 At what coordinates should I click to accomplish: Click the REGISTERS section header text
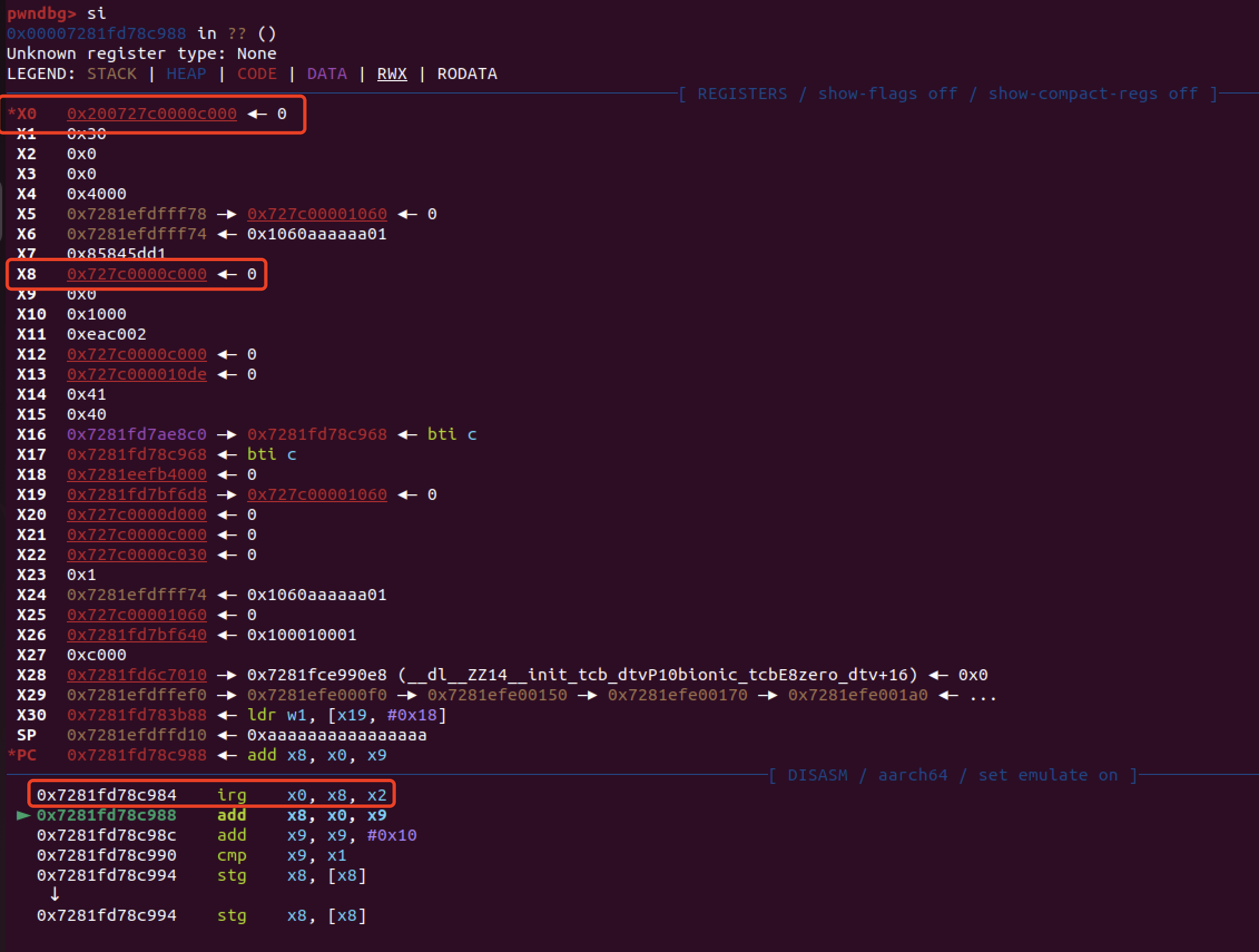(742, 94)
